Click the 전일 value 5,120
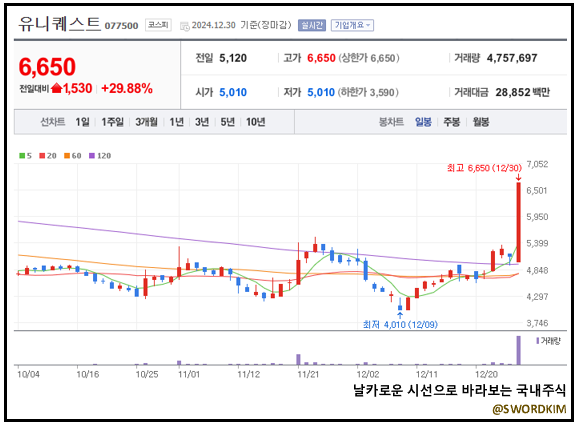Image resolution: width=577 pixels, height=426 pixels. (233, 58)
